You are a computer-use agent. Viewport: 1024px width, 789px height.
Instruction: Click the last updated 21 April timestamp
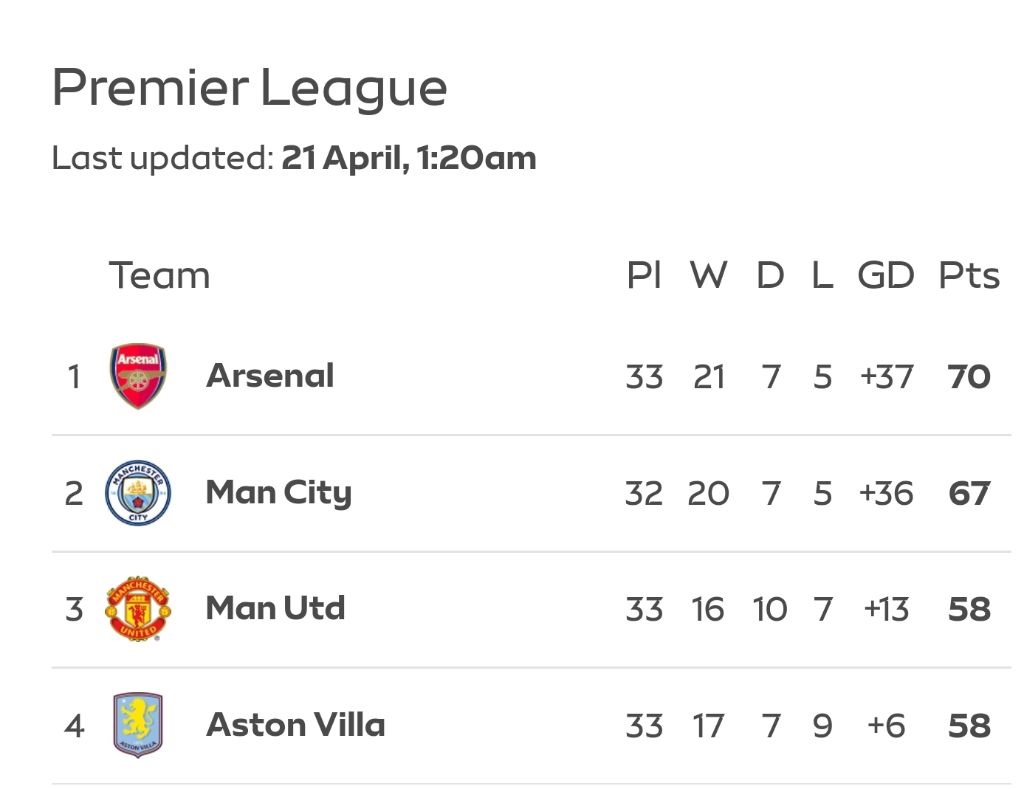coord(409,158)
